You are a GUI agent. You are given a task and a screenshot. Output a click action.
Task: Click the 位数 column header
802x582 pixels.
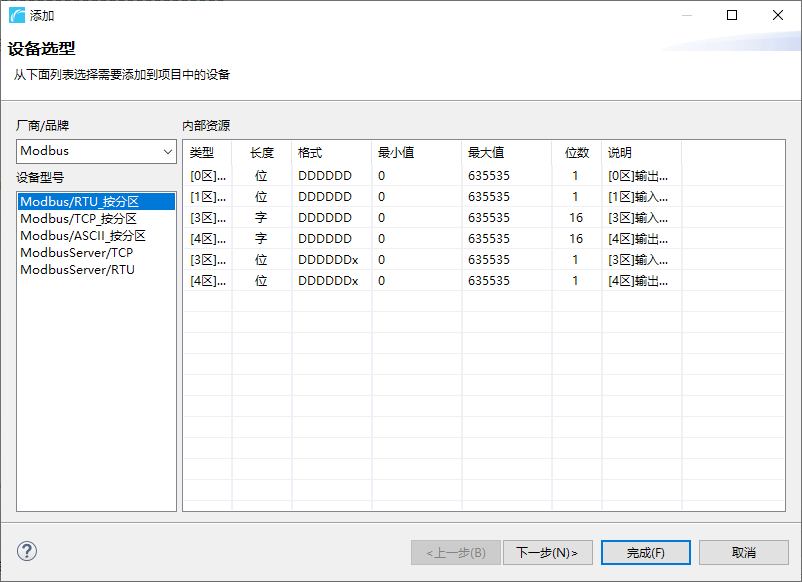577,152
